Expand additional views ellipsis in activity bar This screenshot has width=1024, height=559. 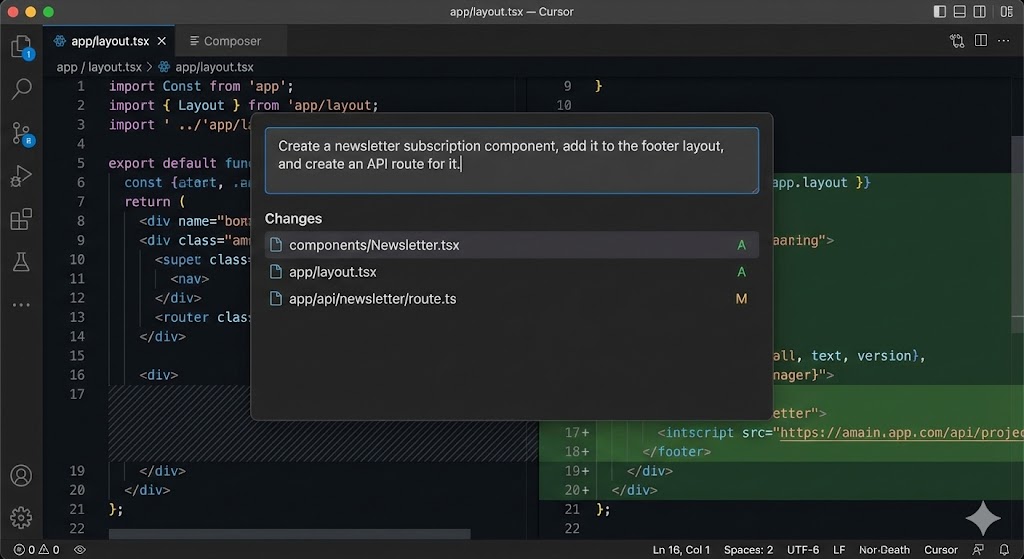(21, 305)
